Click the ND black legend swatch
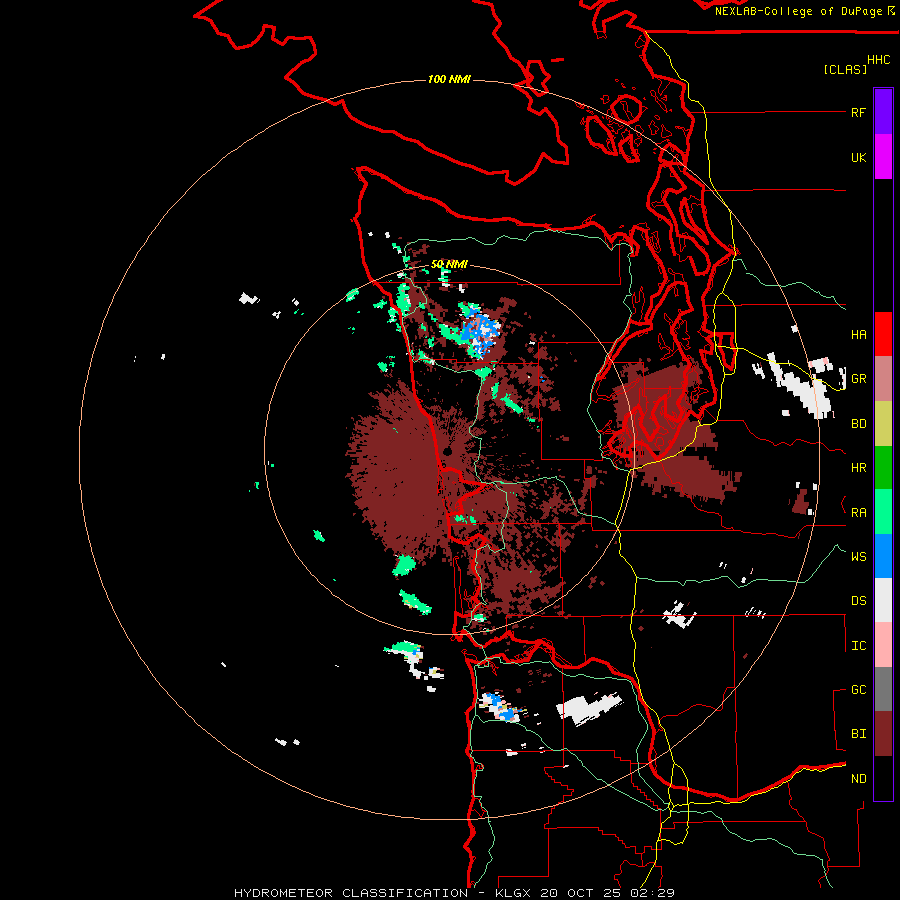900x900 pixels. [x=883, y=778]
